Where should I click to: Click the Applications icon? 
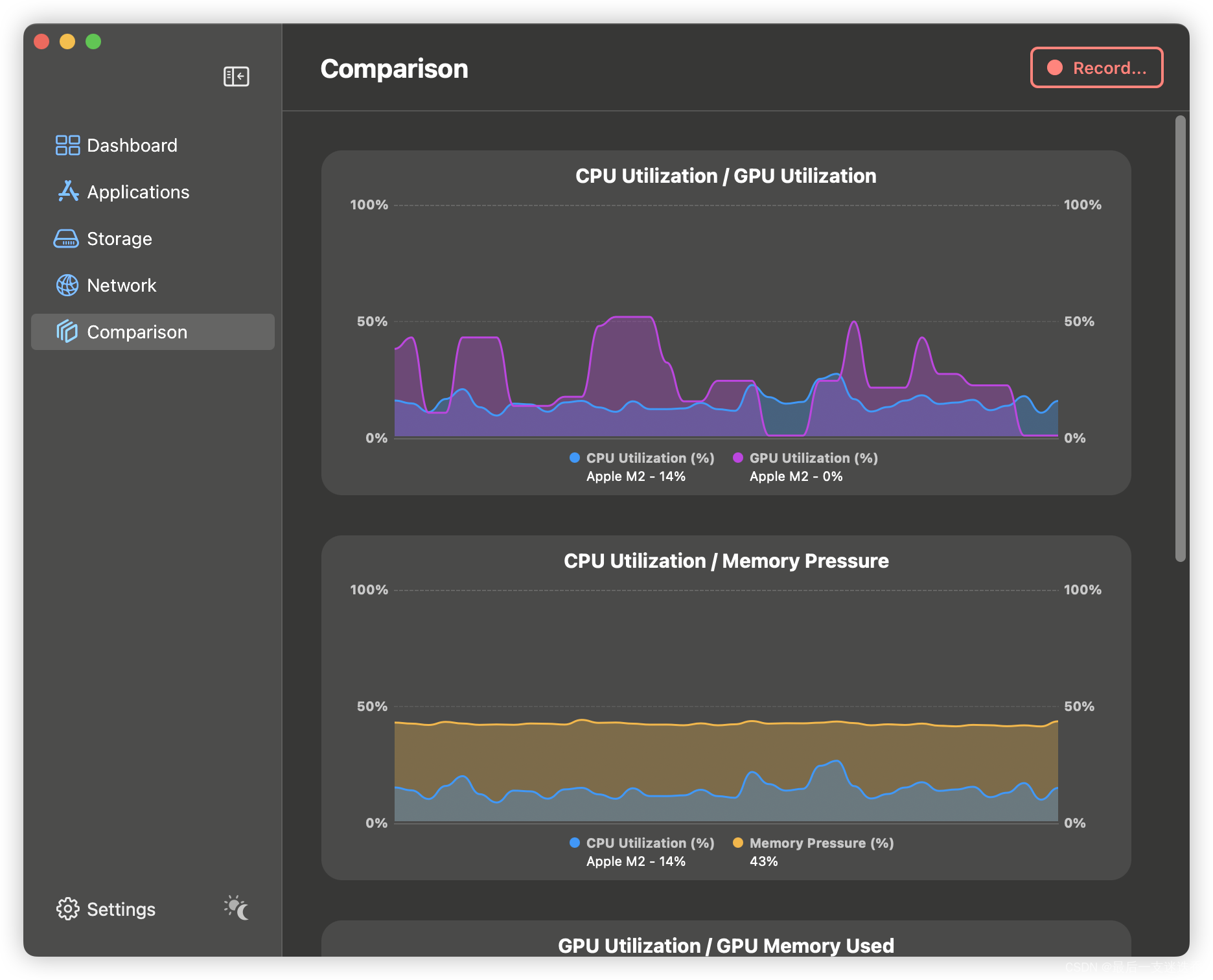coord(67,192)
